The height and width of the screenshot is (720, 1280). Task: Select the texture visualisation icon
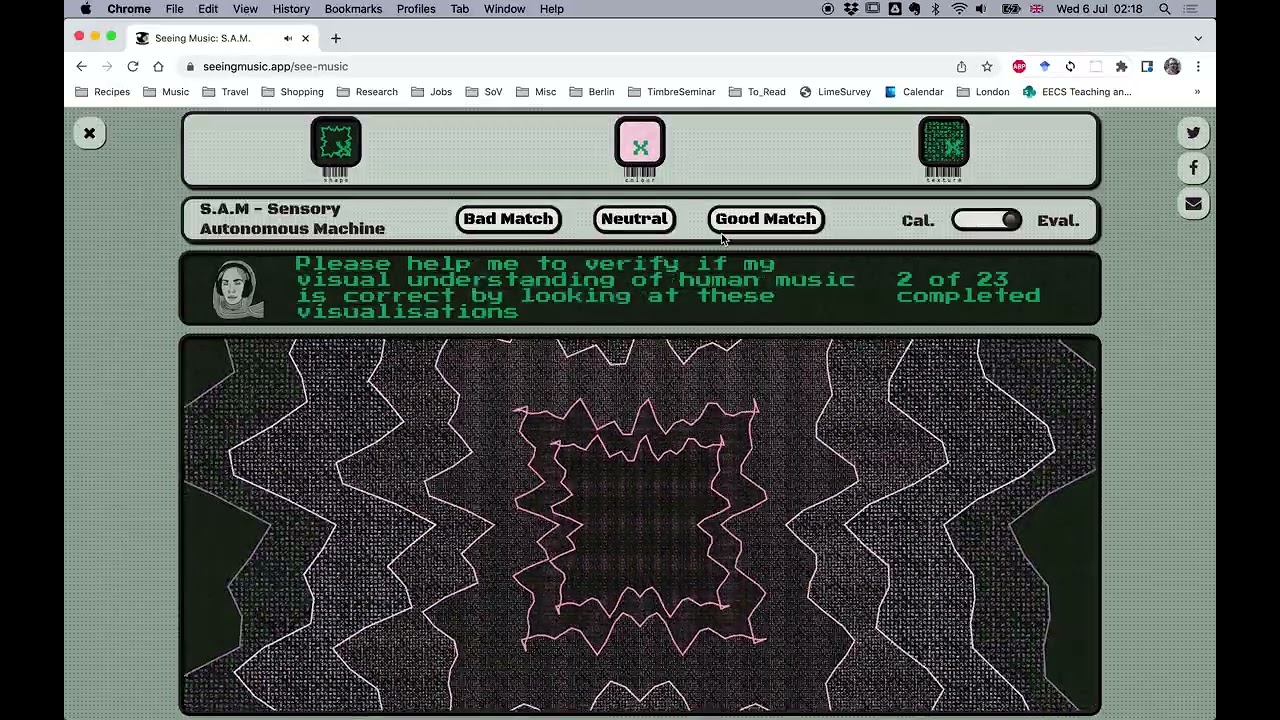944,143
